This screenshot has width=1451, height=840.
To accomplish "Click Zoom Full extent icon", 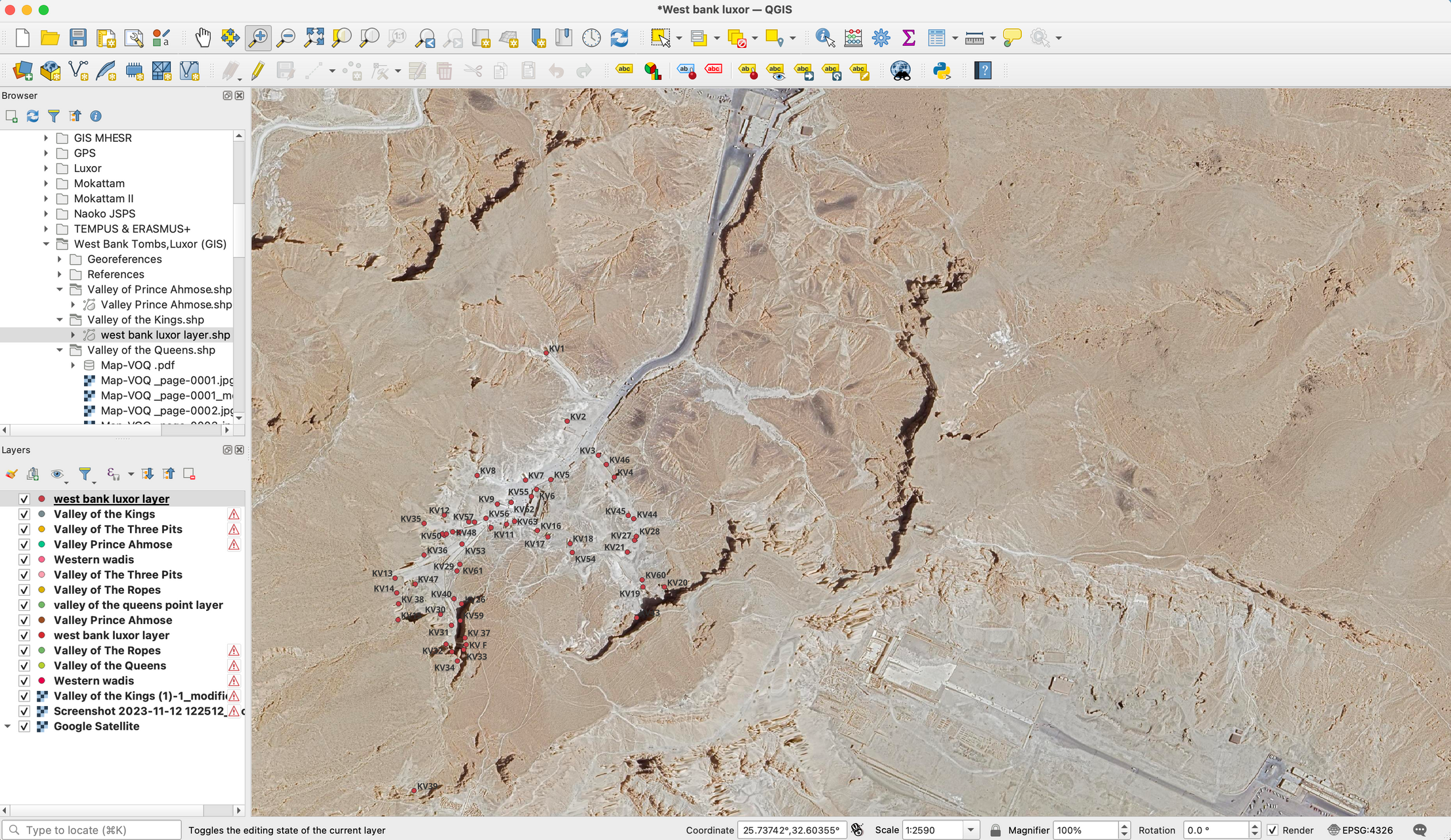I will coord(314,38).
